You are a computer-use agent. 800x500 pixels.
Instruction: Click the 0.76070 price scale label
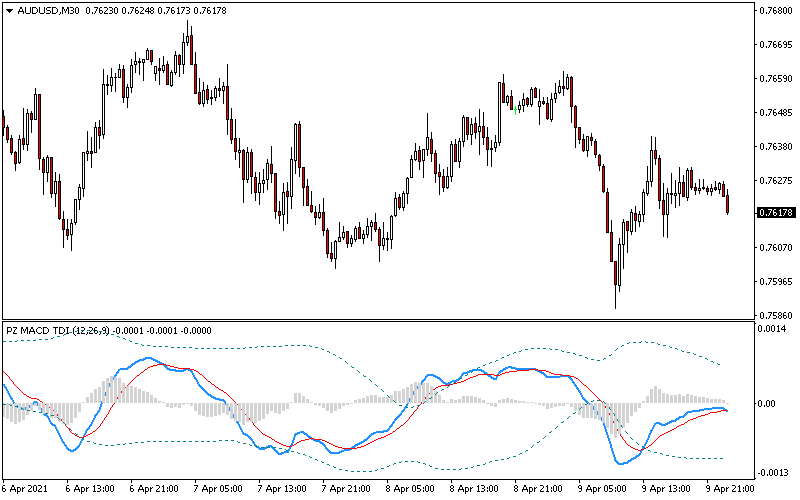775,247
